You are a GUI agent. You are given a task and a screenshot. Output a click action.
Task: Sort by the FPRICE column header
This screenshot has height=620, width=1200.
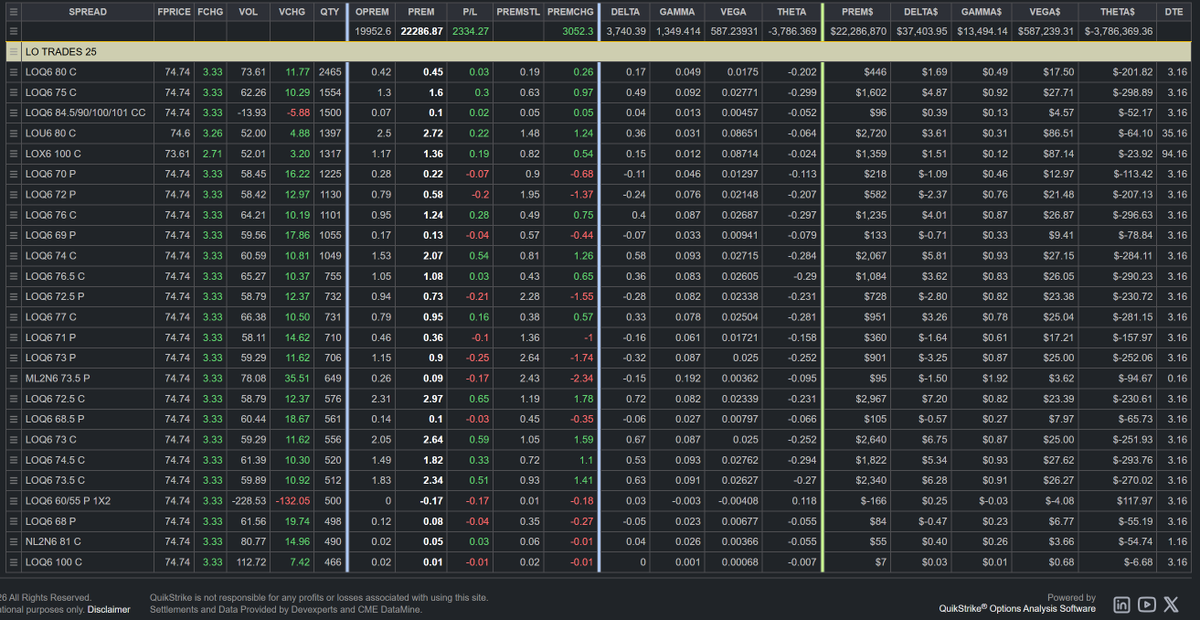click(x=174, y=11)
